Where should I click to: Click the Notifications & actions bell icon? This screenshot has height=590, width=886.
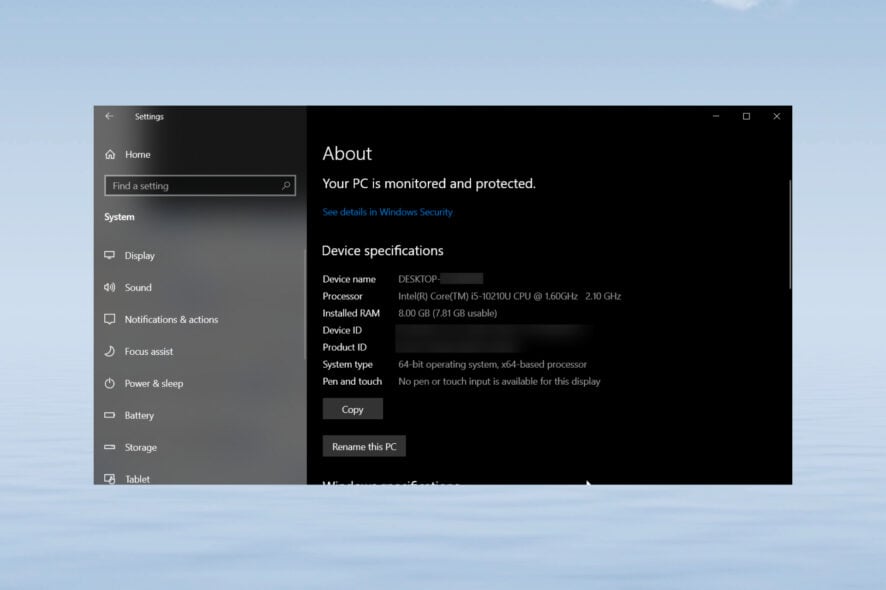109,319
